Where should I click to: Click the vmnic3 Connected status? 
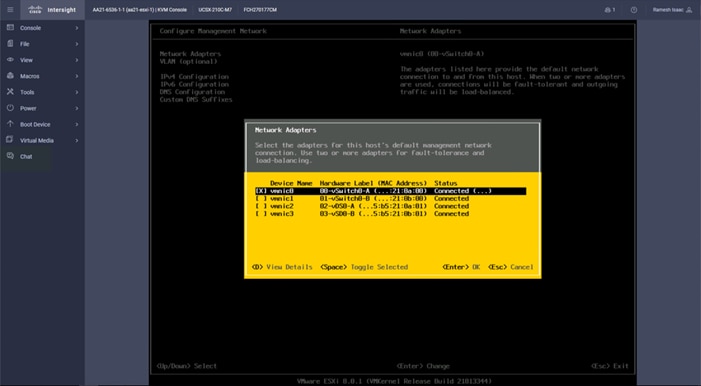(452, 214)
